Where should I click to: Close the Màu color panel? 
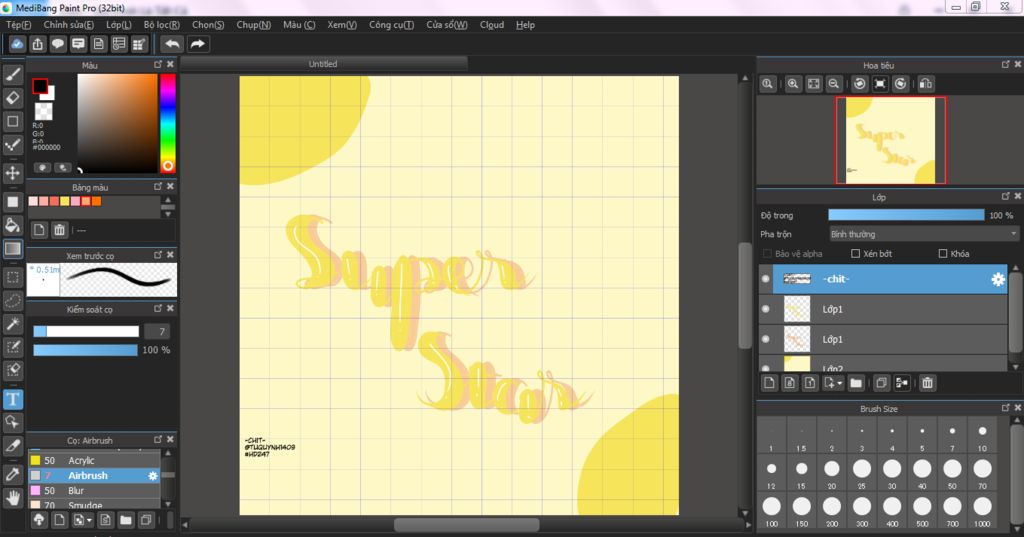pos(170,64)
